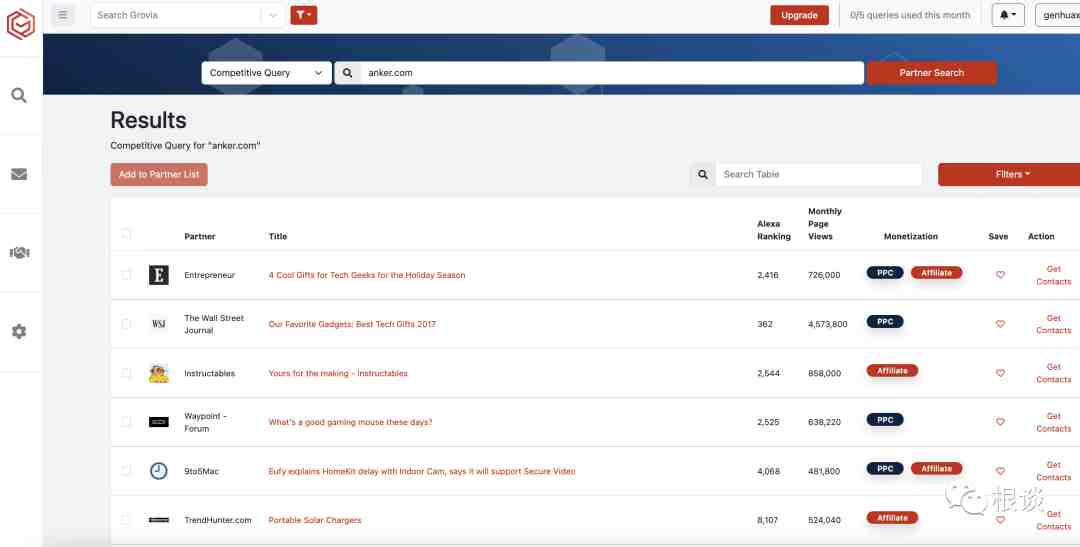
Task: Click the WSJ logo thumbnail
Action: tap(158, 324)
